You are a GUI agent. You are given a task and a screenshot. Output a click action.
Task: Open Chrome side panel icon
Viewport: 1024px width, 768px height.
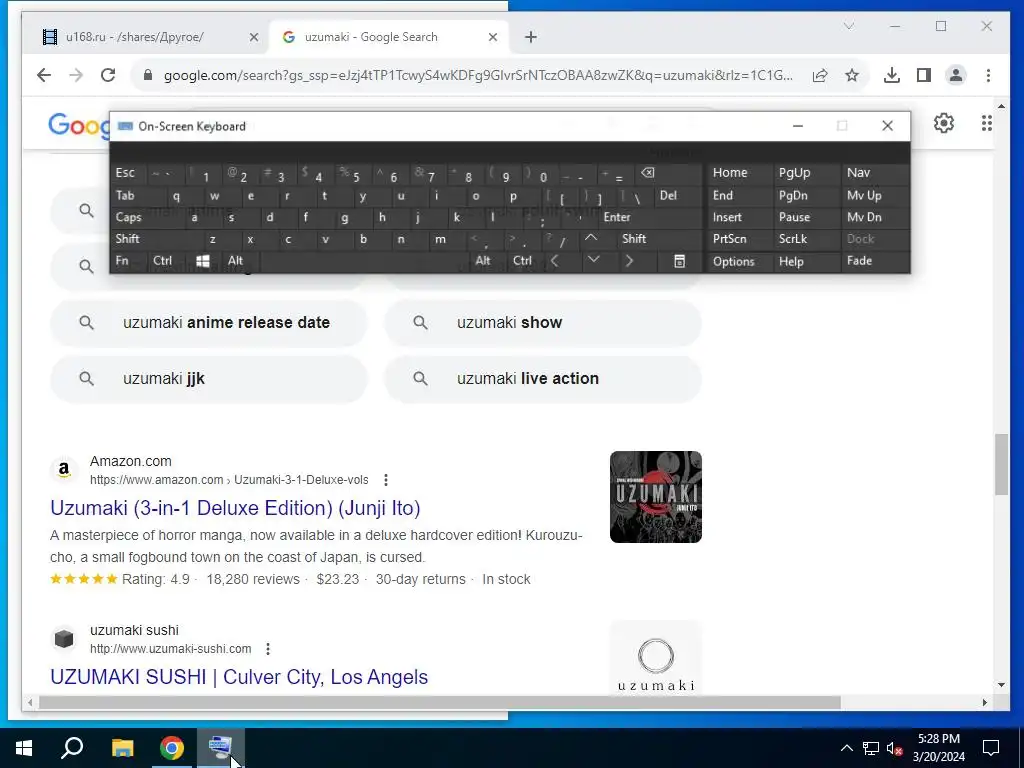click(923, 75)
